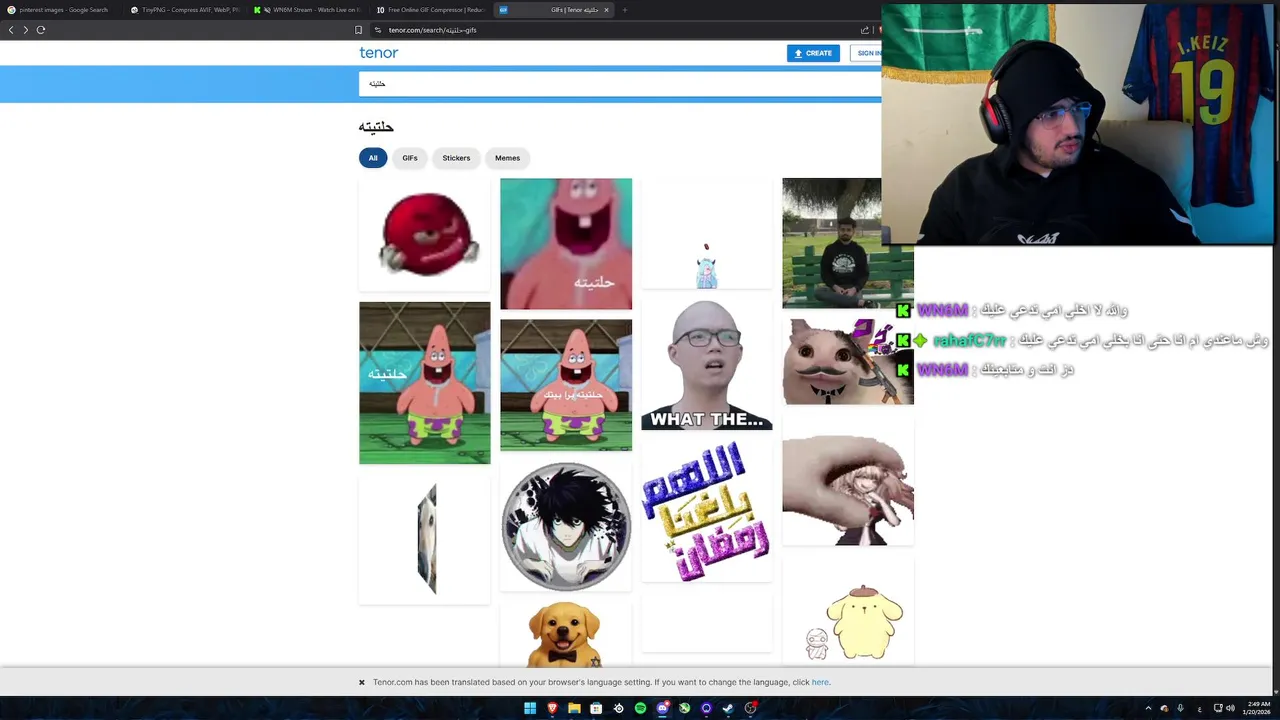Follow the 'here' link to change language
The image size is (1280, 720).
click(820, 682)
